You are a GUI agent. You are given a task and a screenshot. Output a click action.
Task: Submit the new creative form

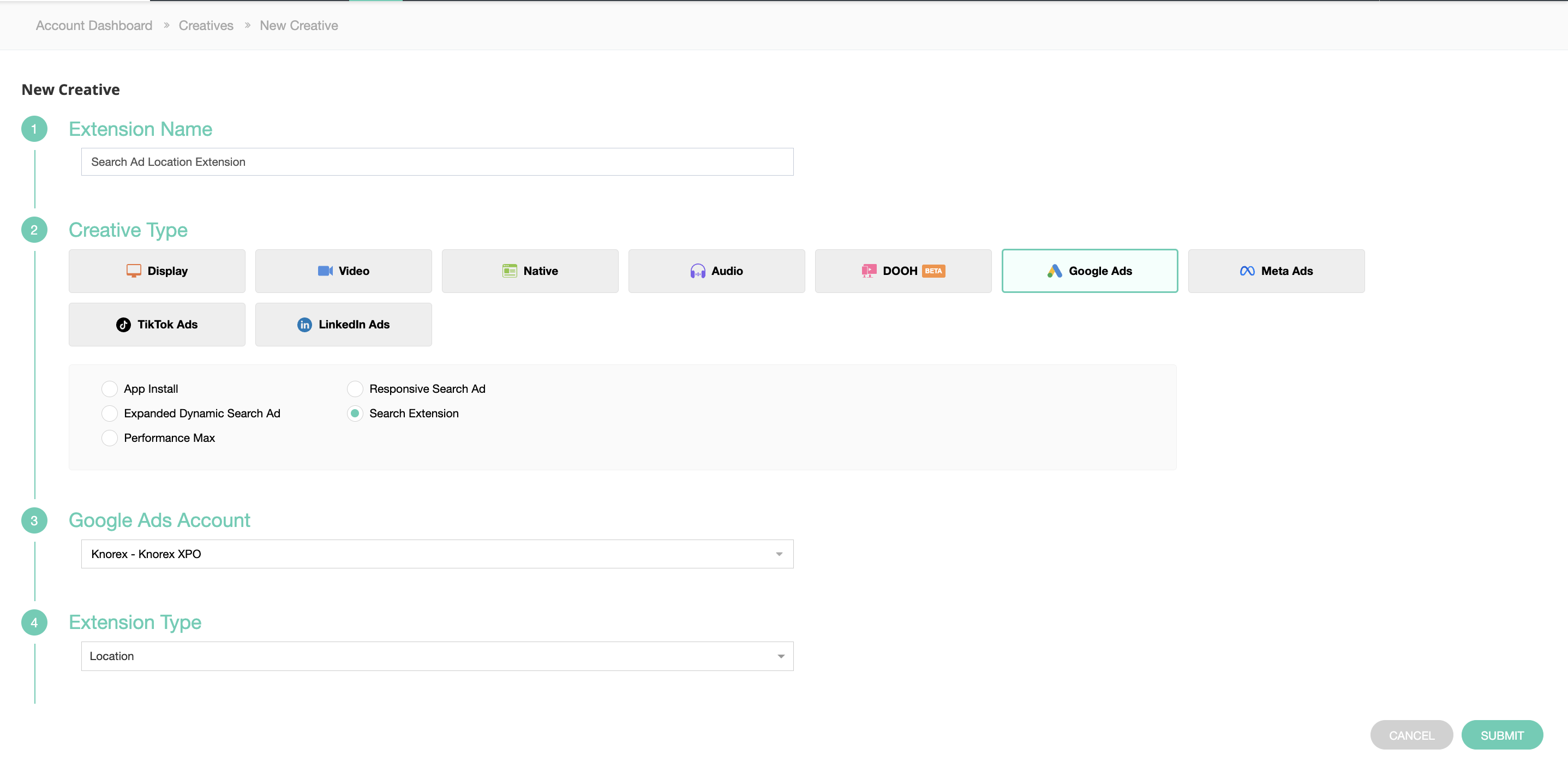click(1503, 735)
